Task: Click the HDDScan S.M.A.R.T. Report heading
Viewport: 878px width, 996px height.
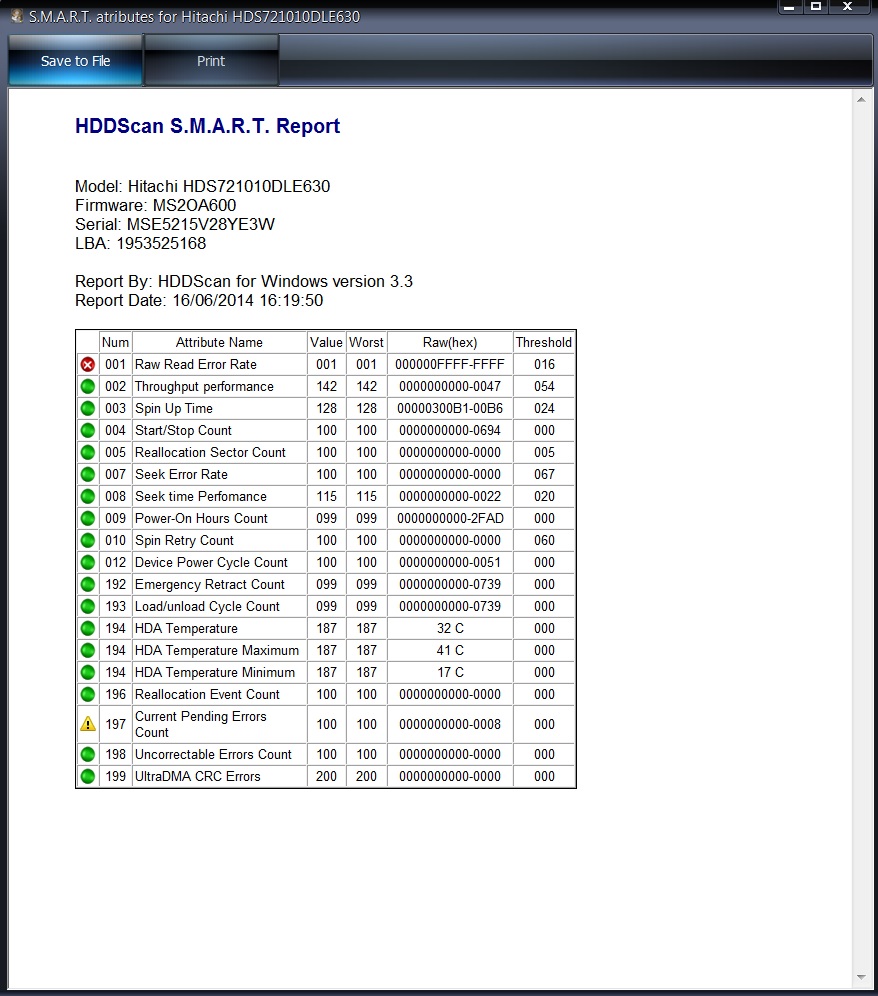Action: (x=207, y=126)
